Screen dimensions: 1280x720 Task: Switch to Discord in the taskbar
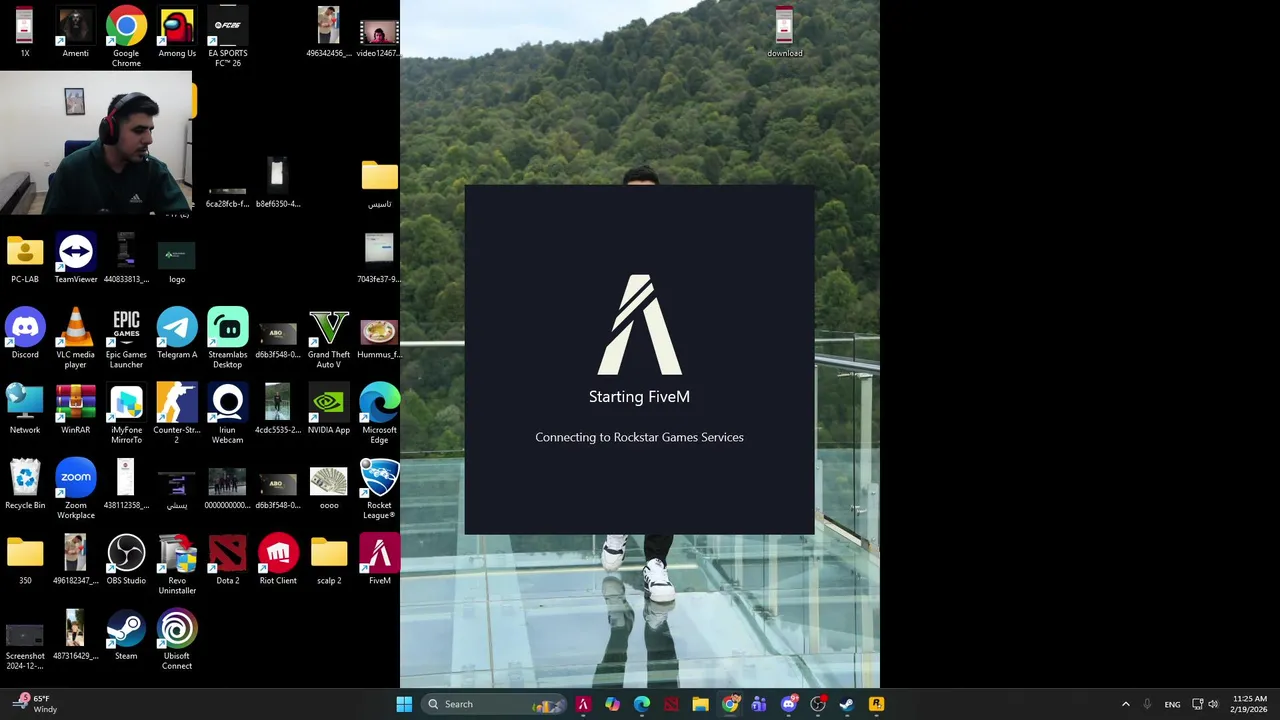(788, 704)
